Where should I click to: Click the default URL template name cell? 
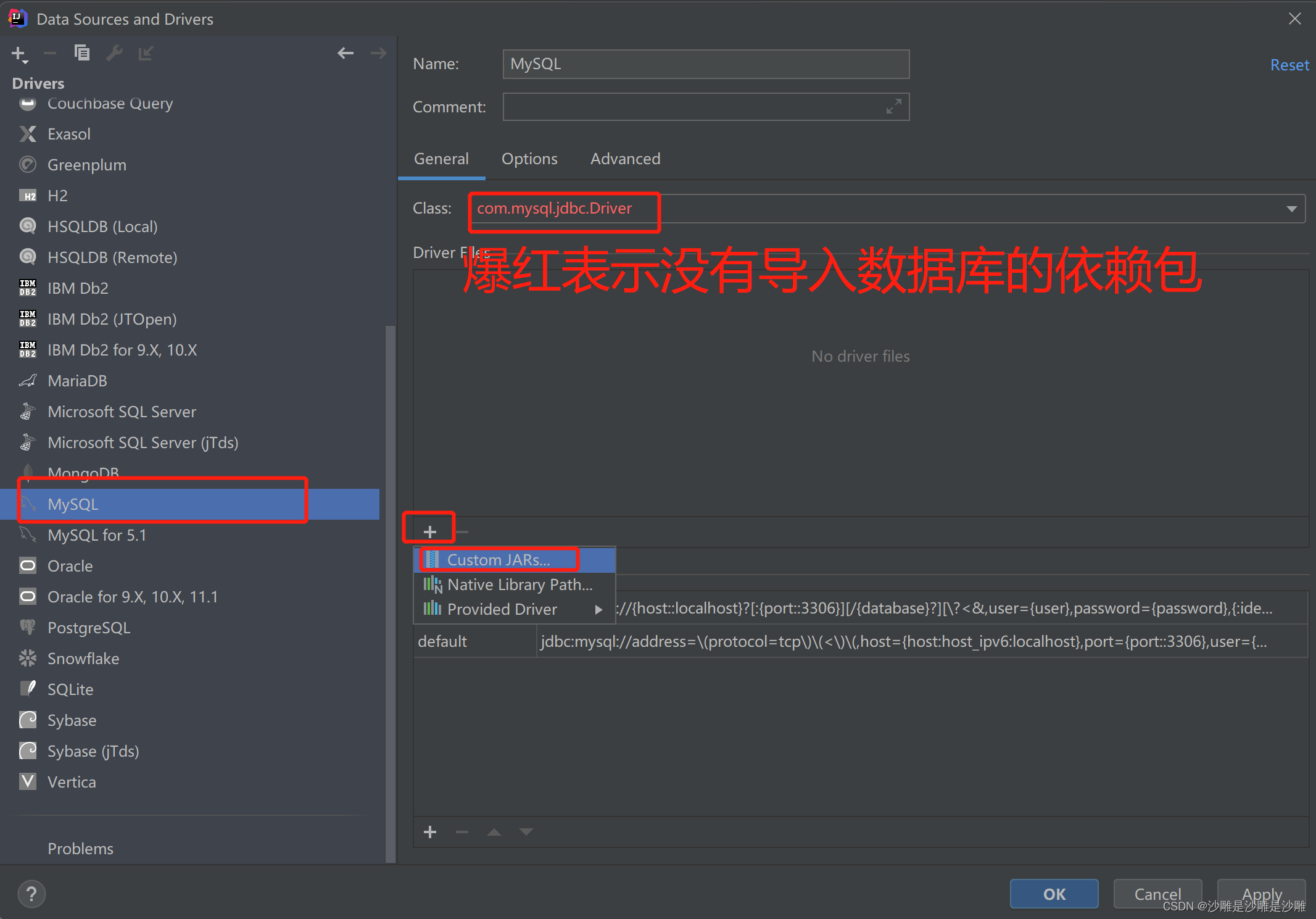tap(475, 641)
